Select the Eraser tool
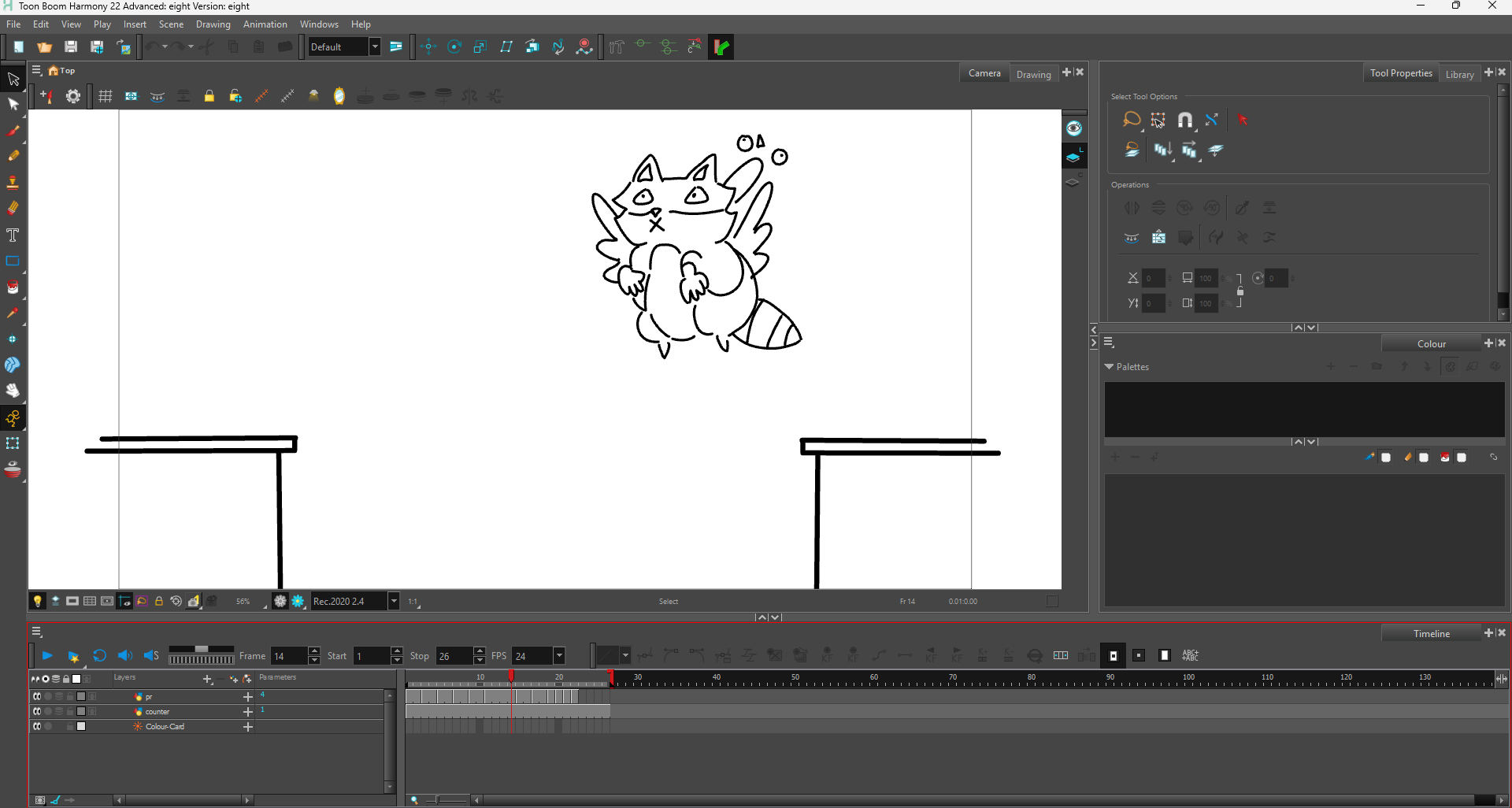The image size is (1512, 808). (x=13, y=208)
